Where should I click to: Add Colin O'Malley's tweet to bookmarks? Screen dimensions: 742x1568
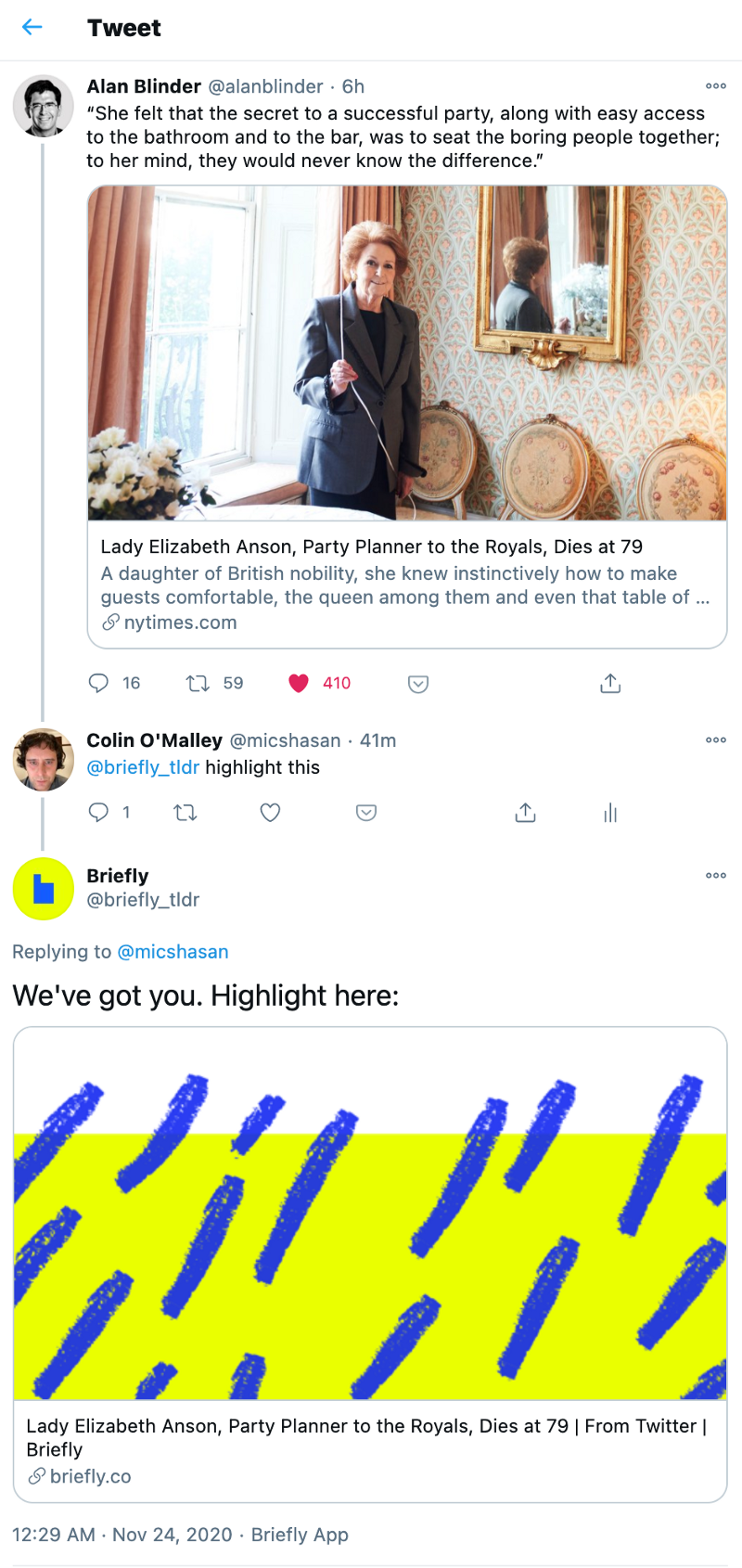[x=365, y=812]
